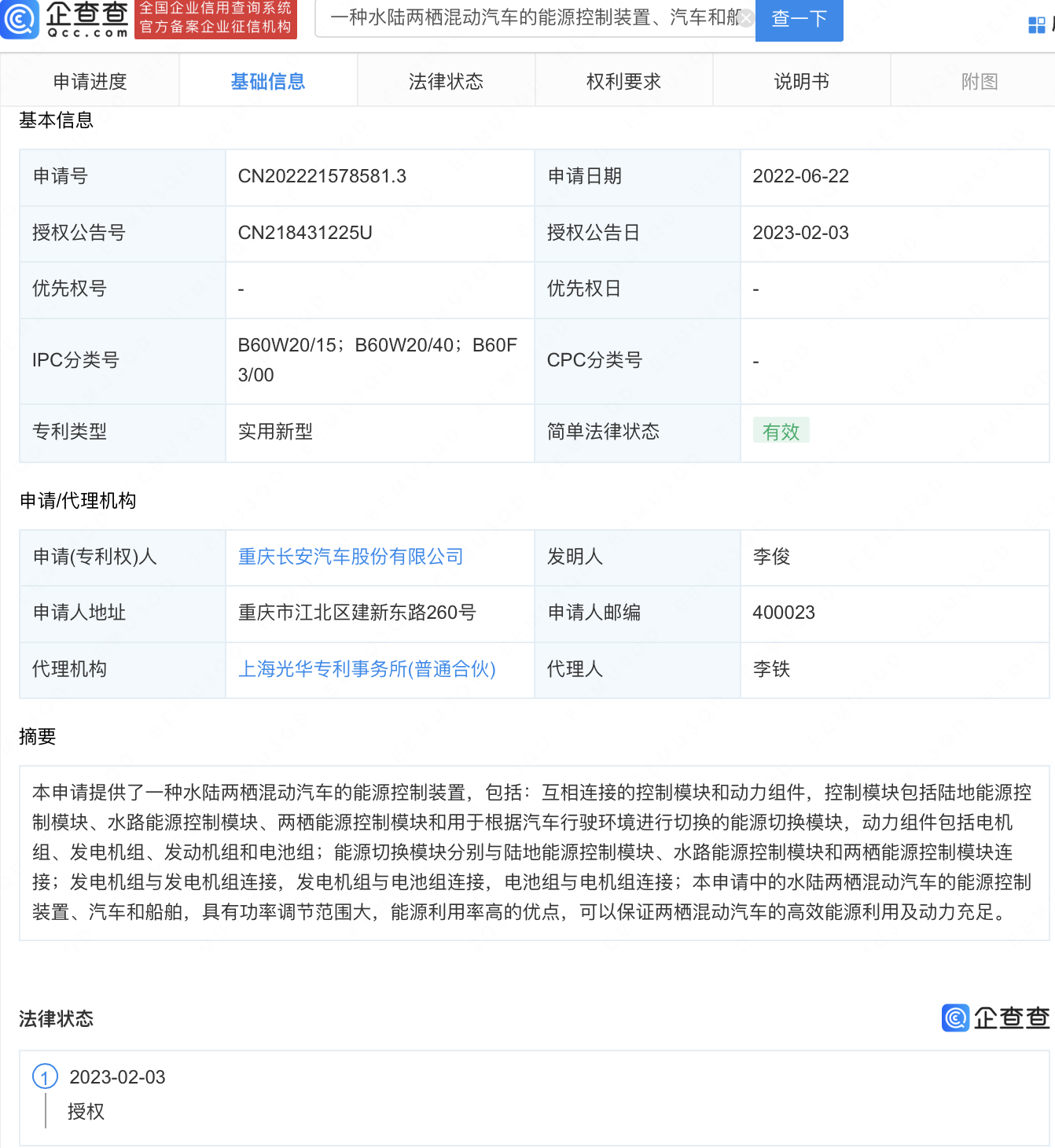Image resolution: width=1055 pixels, height=1148 pixels.
Task: Clear the search box using the × icon
Action: tap(744, 17)
